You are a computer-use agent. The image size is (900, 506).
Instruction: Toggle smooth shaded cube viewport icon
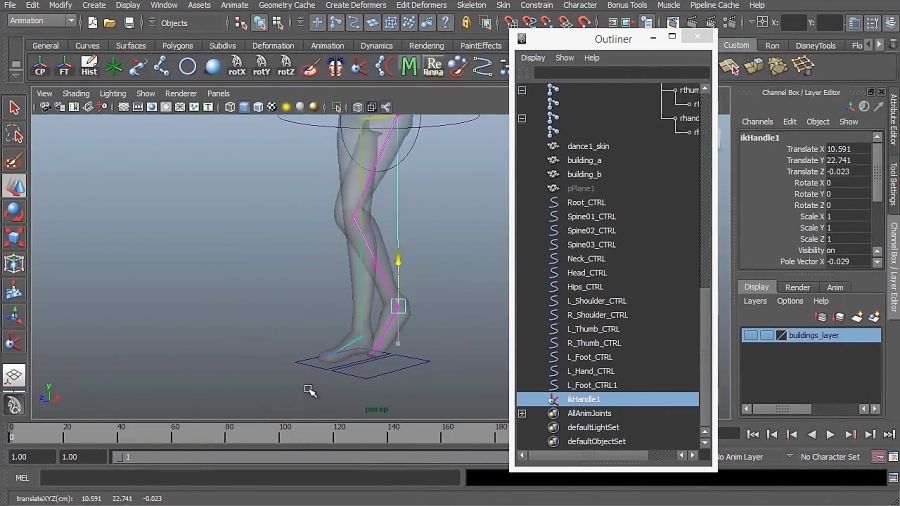click(244, 107)
